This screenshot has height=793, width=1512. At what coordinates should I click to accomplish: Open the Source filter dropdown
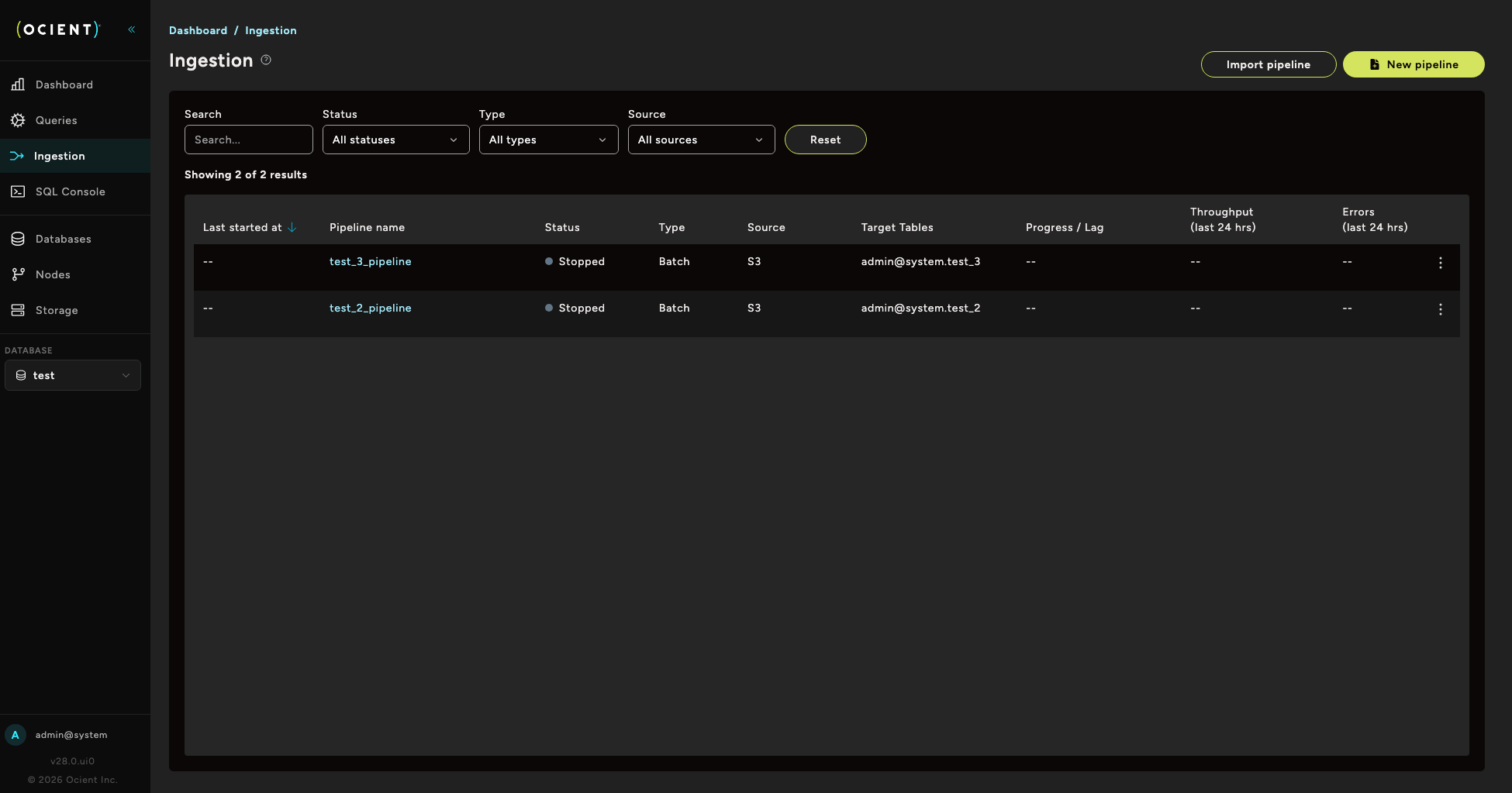coord(702,140)
